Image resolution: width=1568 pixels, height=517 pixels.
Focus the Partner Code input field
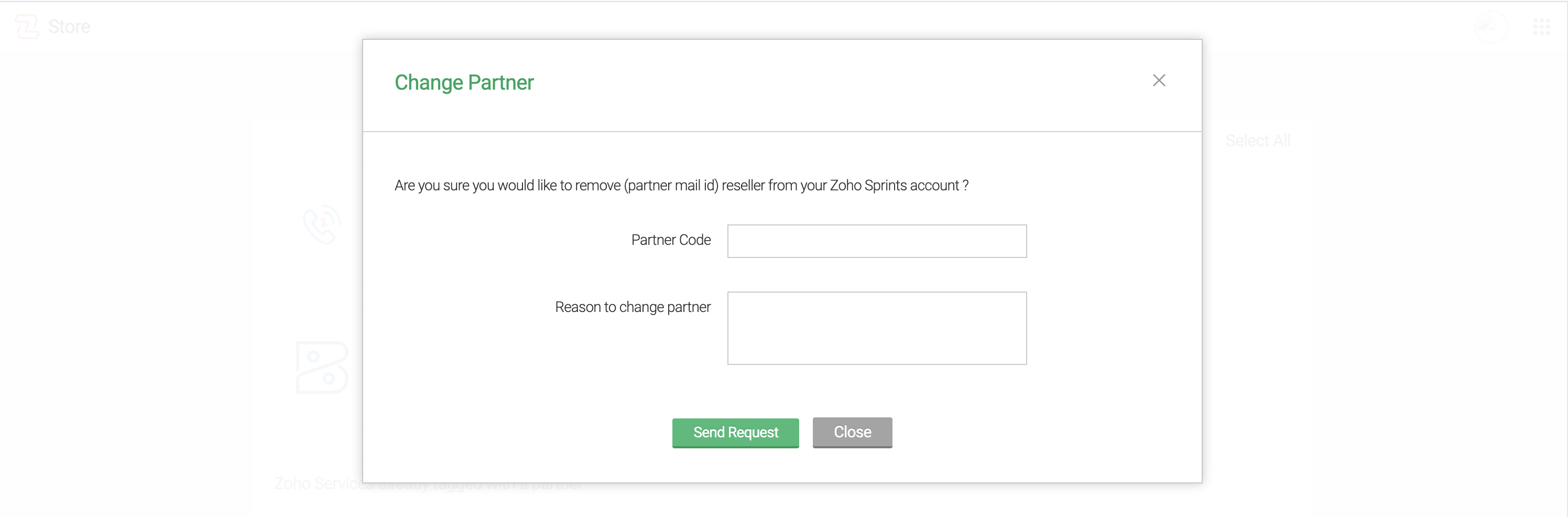(877, 241)
